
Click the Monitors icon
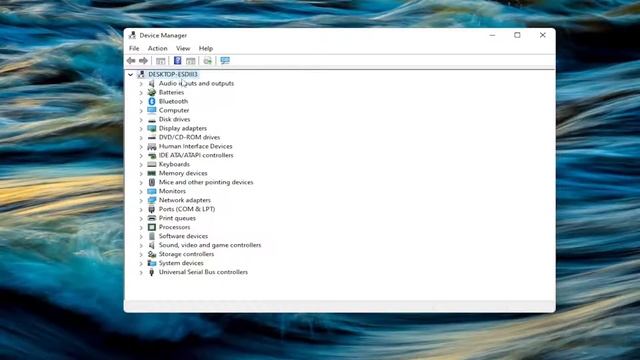tap(151, 191)
